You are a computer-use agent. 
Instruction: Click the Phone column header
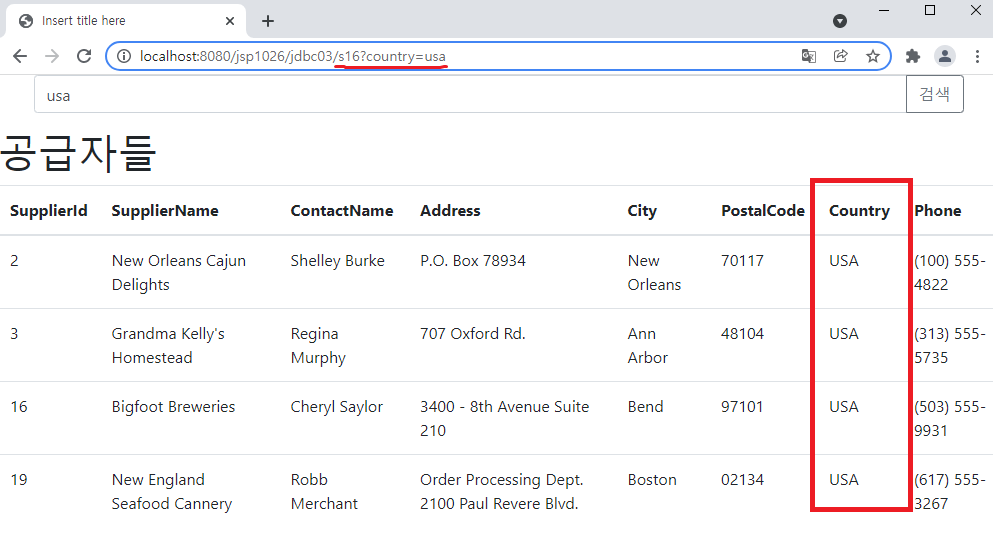(x=938, y=211)
